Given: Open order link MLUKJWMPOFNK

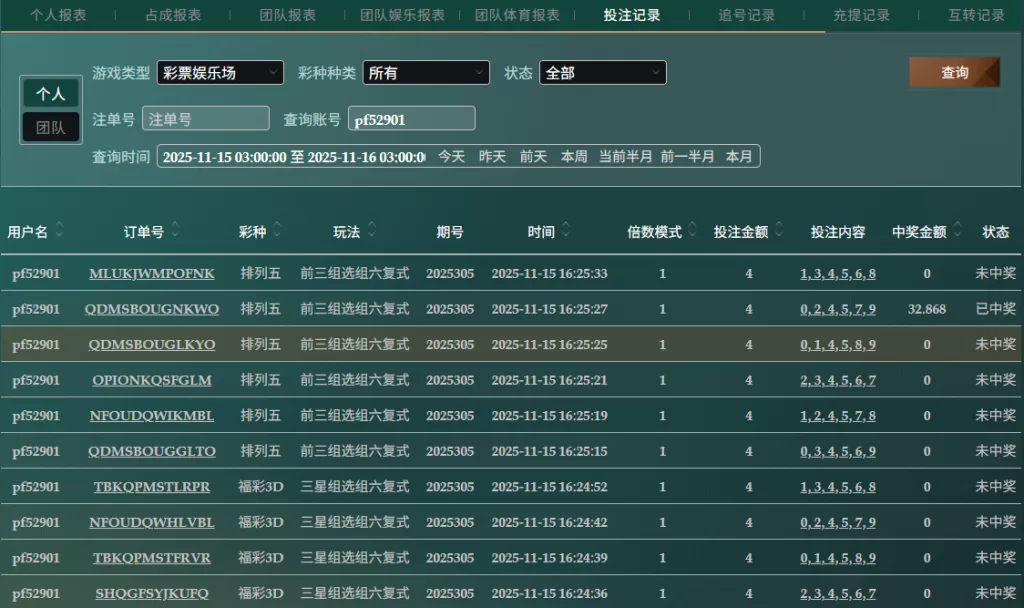Looking at the screenshot, I should (x=152, y=274).
